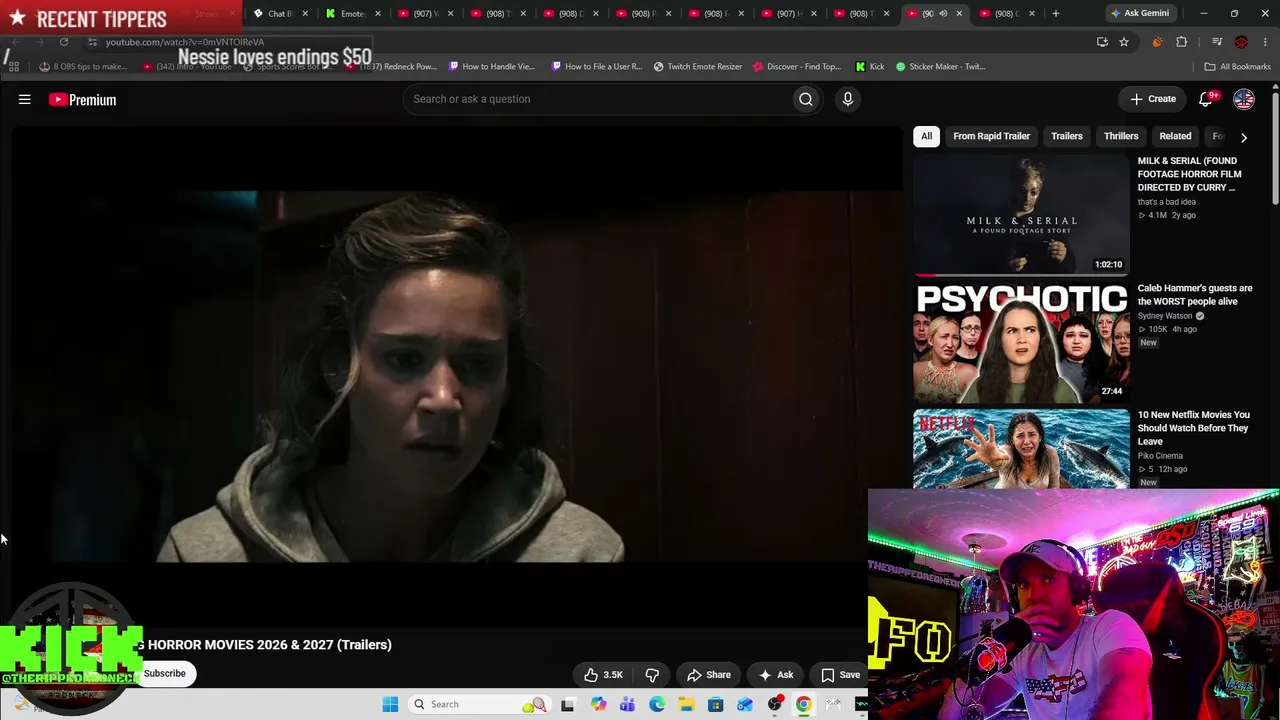Select the Related filter chip
This screenshot has width=1280, height=720.
tap(1175, 136)
